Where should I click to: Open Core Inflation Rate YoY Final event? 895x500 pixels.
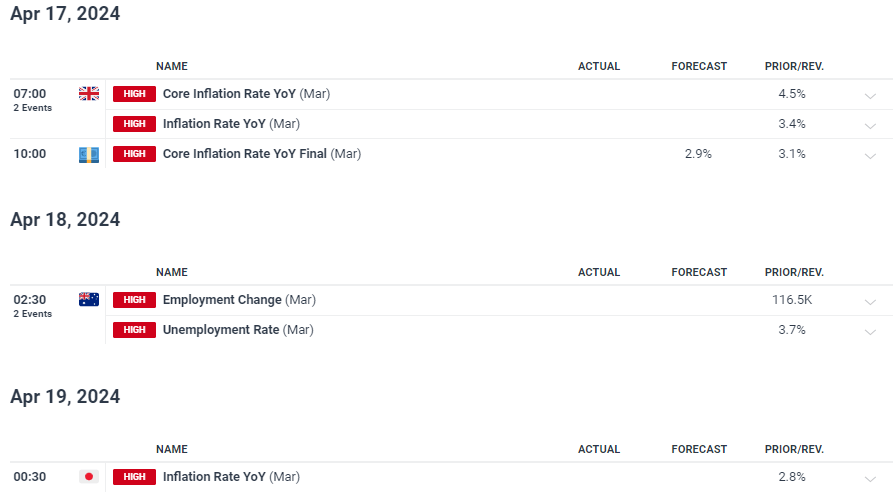262,154
